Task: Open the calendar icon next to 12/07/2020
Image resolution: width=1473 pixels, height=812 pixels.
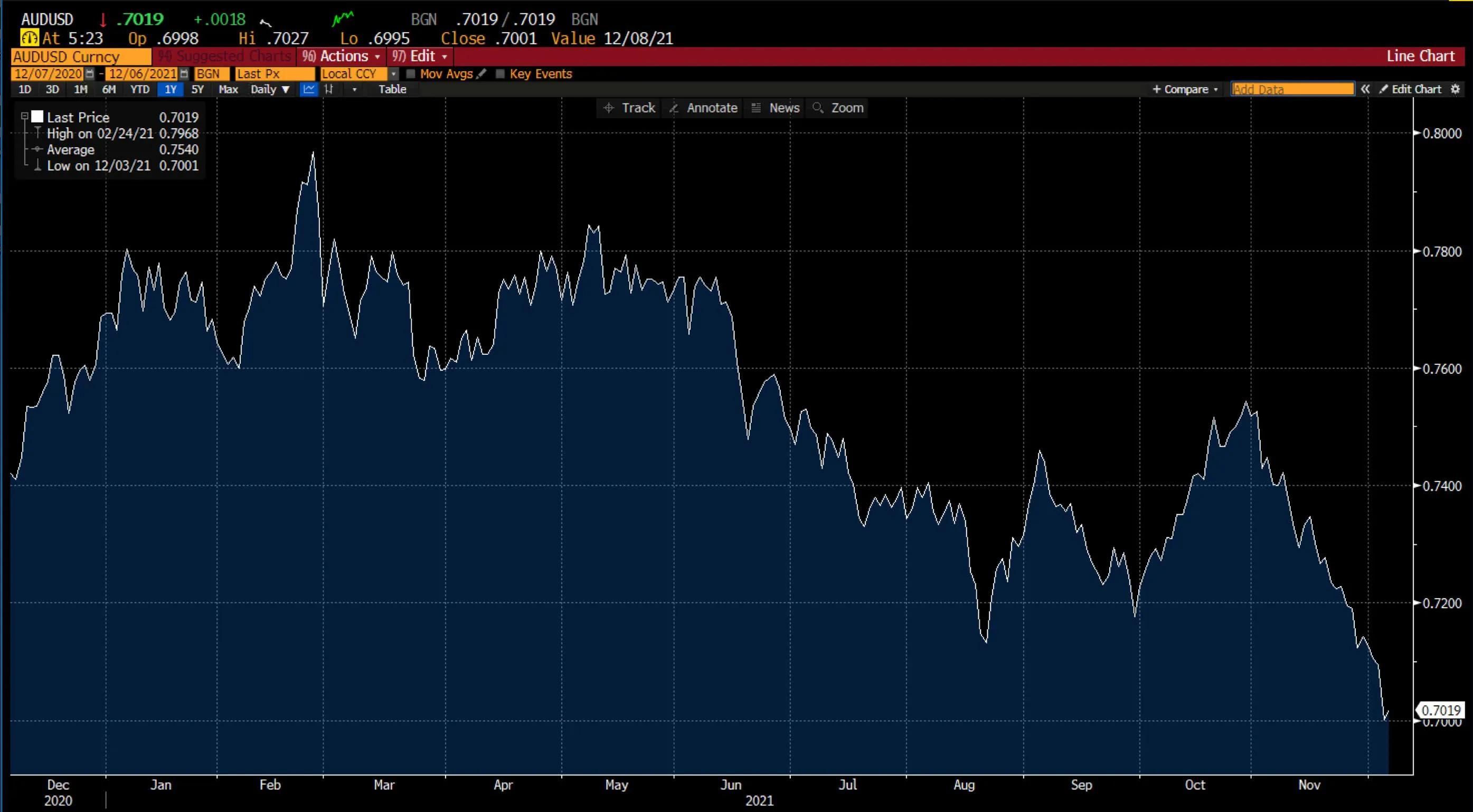Action: 90,74
